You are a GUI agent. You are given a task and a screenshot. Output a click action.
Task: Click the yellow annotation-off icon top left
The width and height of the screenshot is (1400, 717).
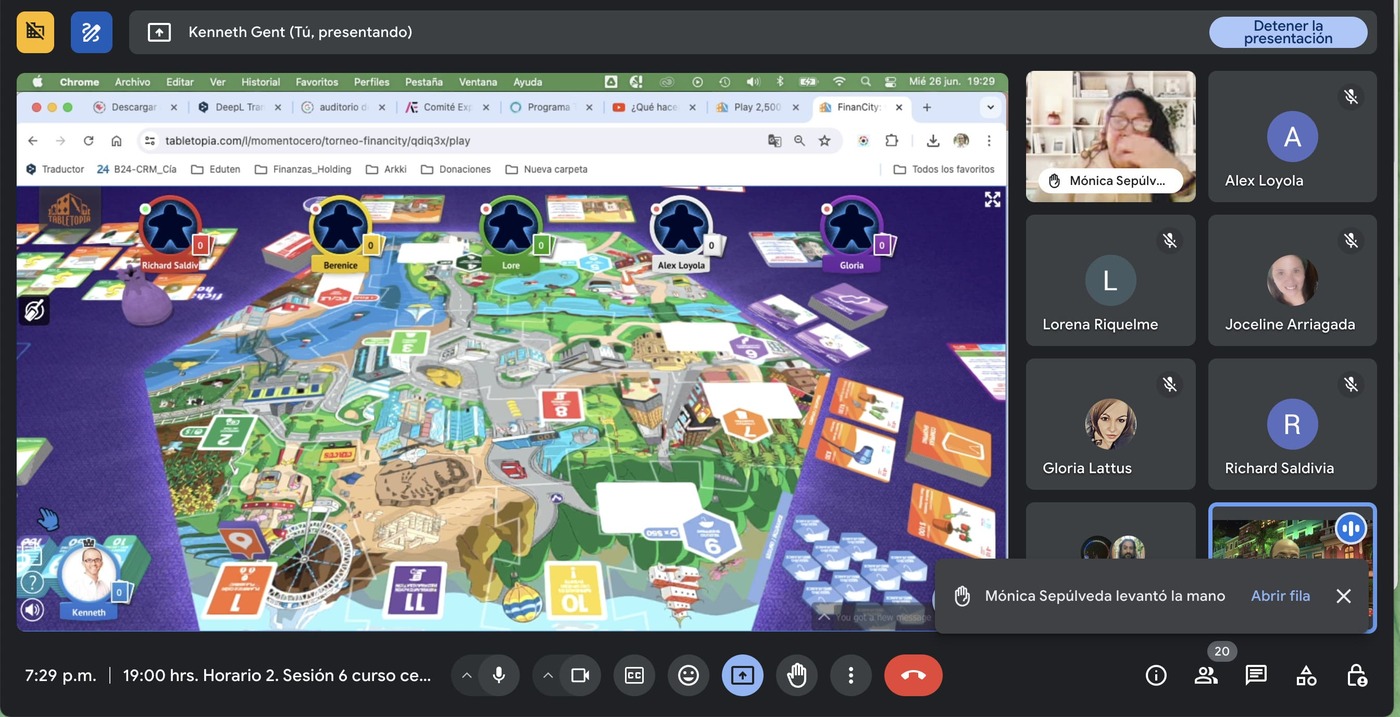(35, 32)
